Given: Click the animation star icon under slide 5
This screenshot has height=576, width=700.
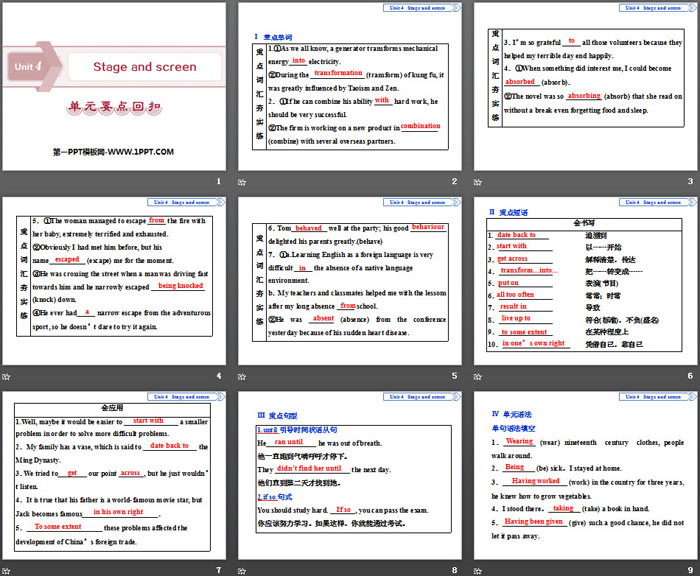Looking at the screenshot, I should pos(244,376).
